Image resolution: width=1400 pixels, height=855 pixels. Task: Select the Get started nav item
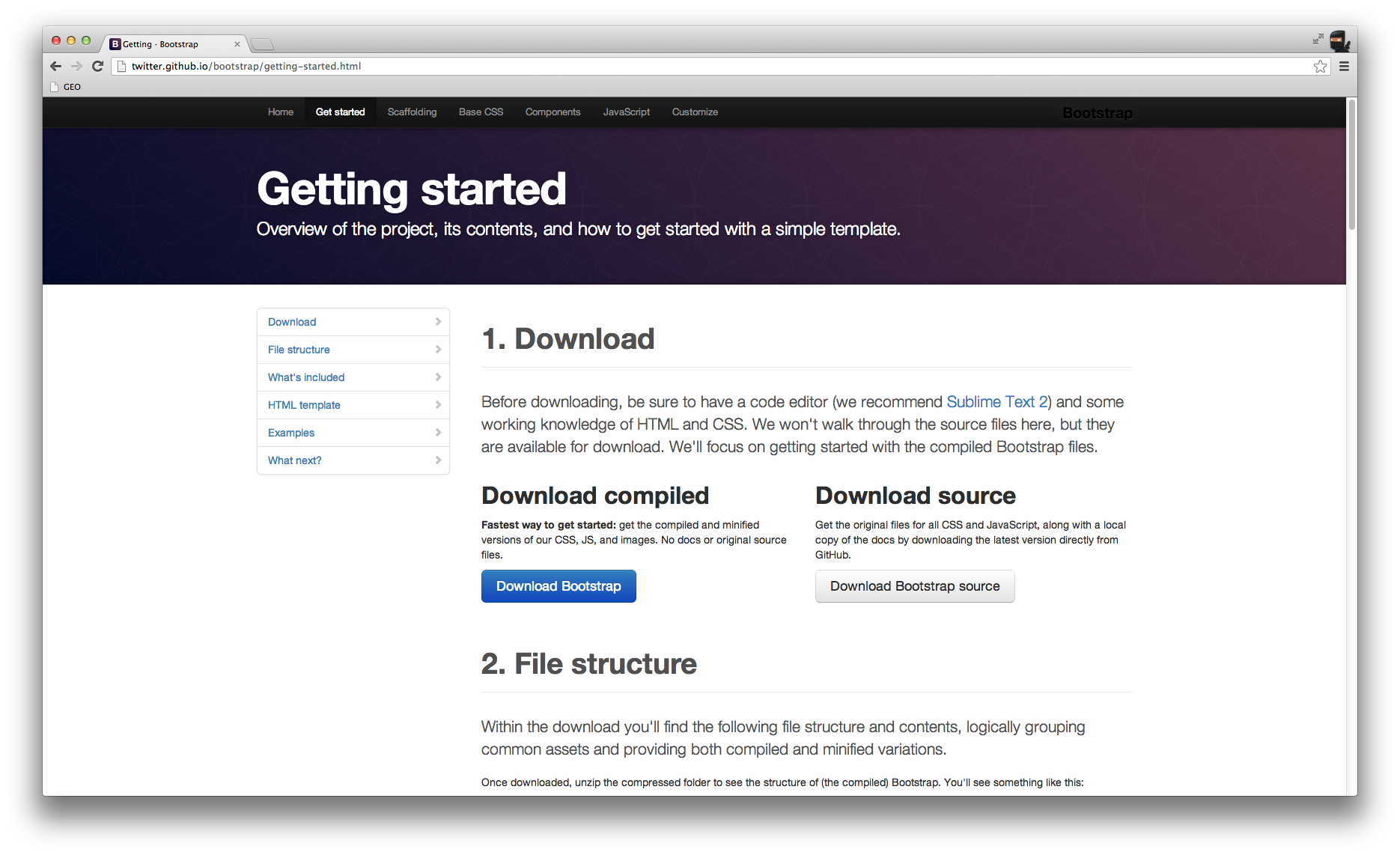click(x=341, y=112)
